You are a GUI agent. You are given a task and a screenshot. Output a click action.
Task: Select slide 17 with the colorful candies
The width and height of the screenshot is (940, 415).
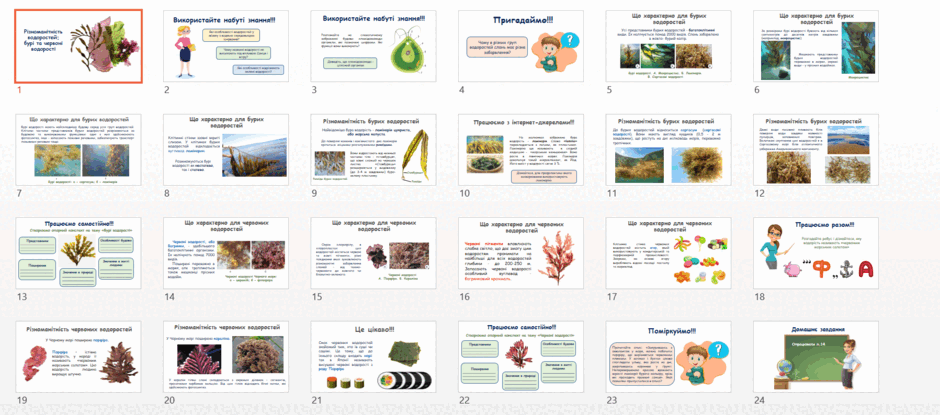click(x=668, y=253)
